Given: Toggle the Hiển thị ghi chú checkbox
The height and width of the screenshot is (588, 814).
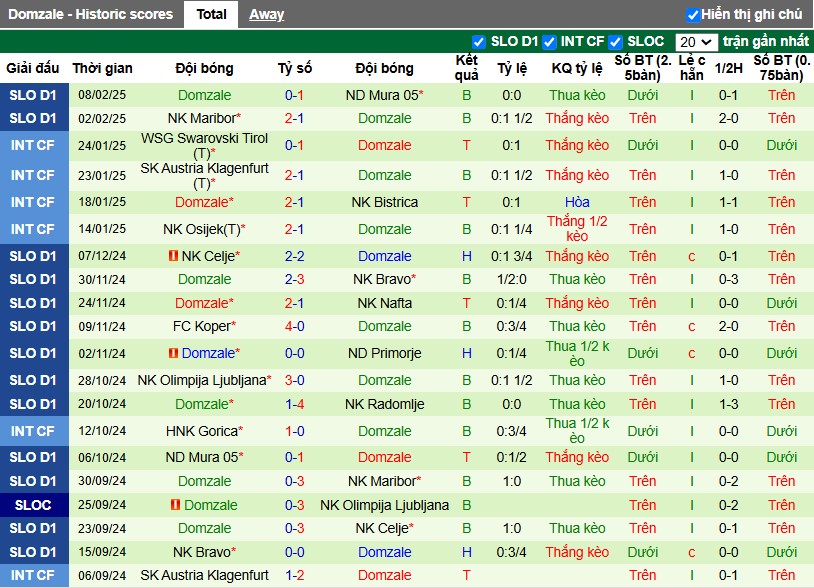Looking at the screenshot, I should [x=693, y=15].
